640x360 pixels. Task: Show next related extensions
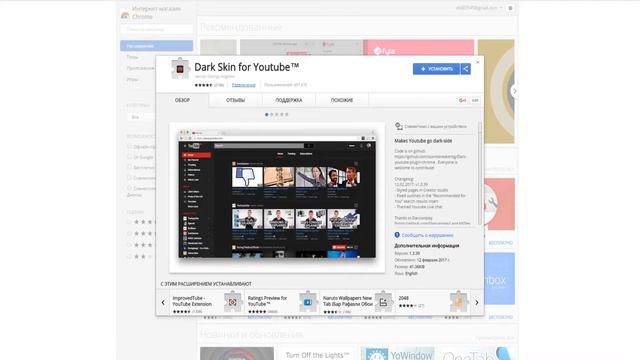click(x=477, y=302)
